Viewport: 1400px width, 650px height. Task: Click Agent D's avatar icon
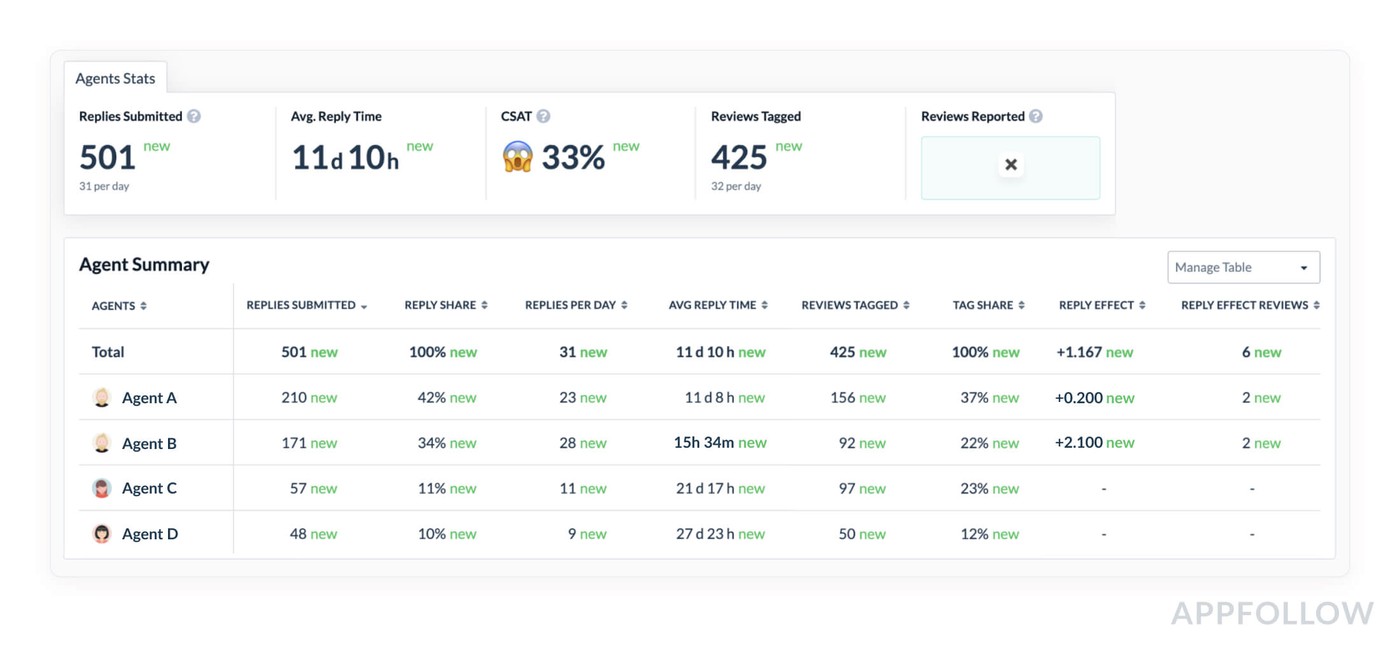[102, 534]
